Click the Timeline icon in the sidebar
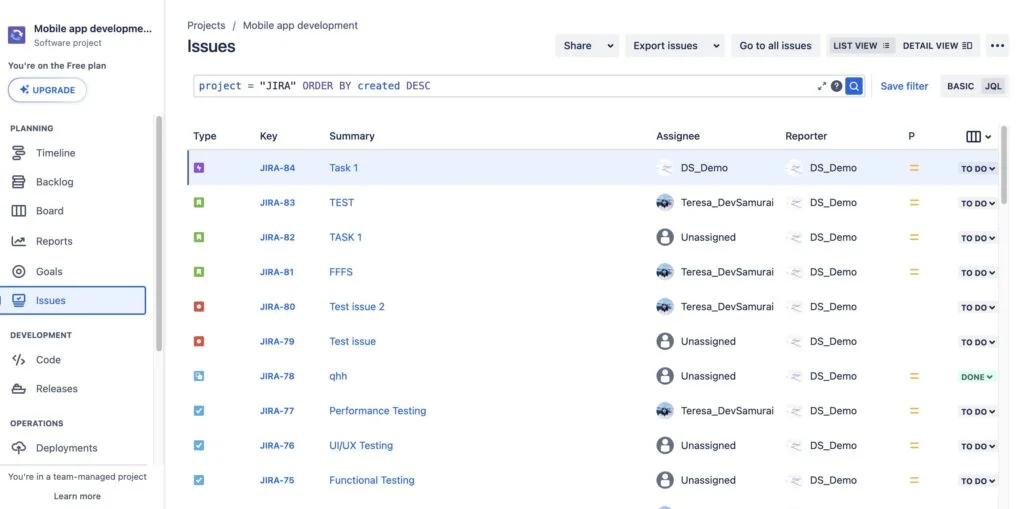 [18, 153]
